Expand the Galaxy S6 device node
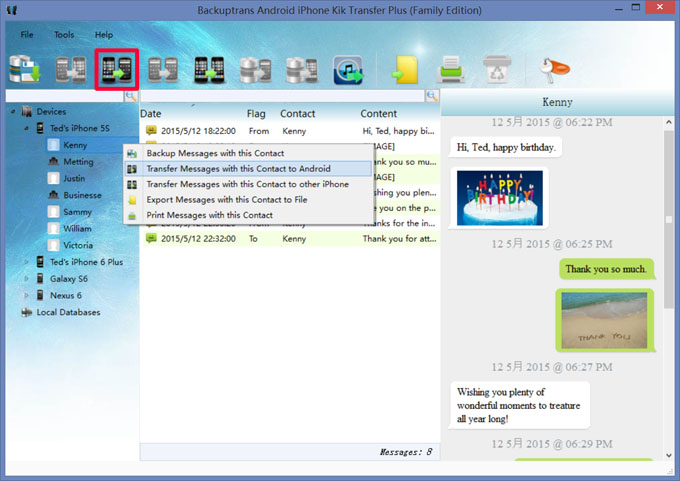The width and height of the screenshot is (680, 481). [26, 278]
